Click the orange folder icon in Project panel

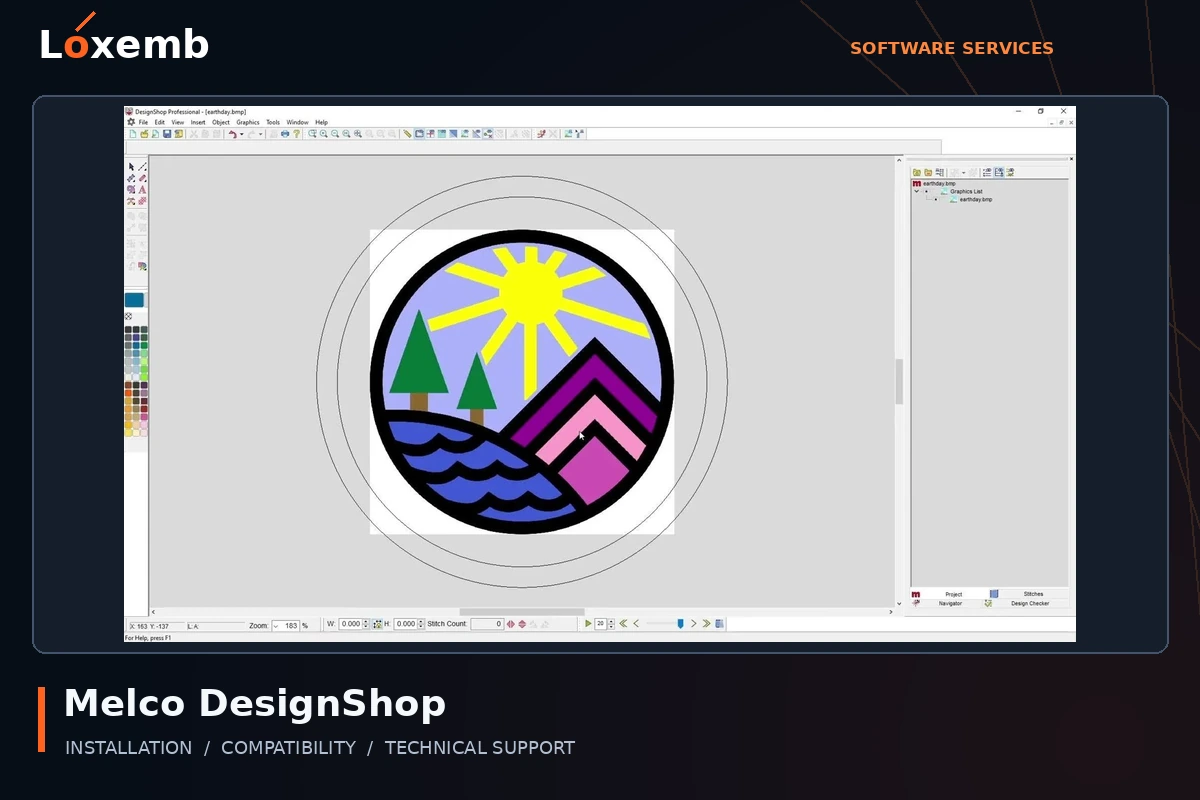point(928,172)
